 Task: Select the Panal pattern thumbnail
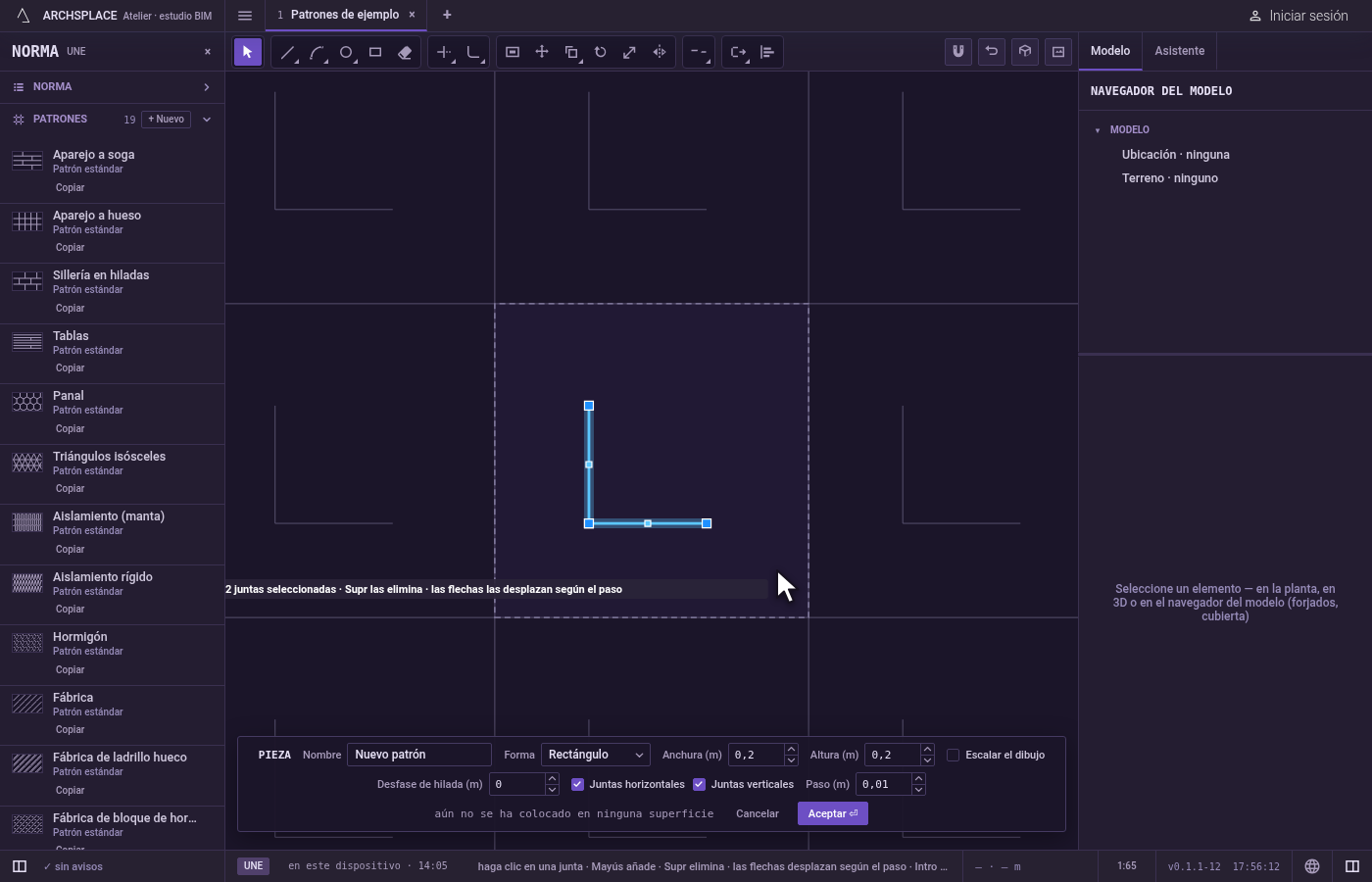coord(27,402)
